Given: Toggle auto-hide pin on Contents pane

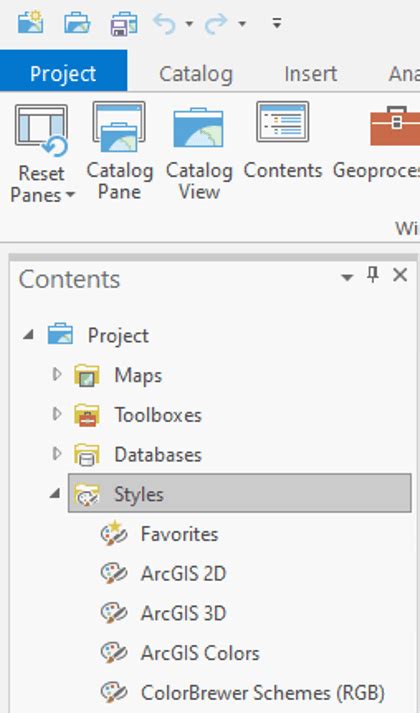Looking at the screenshot, I should [373, 275].
